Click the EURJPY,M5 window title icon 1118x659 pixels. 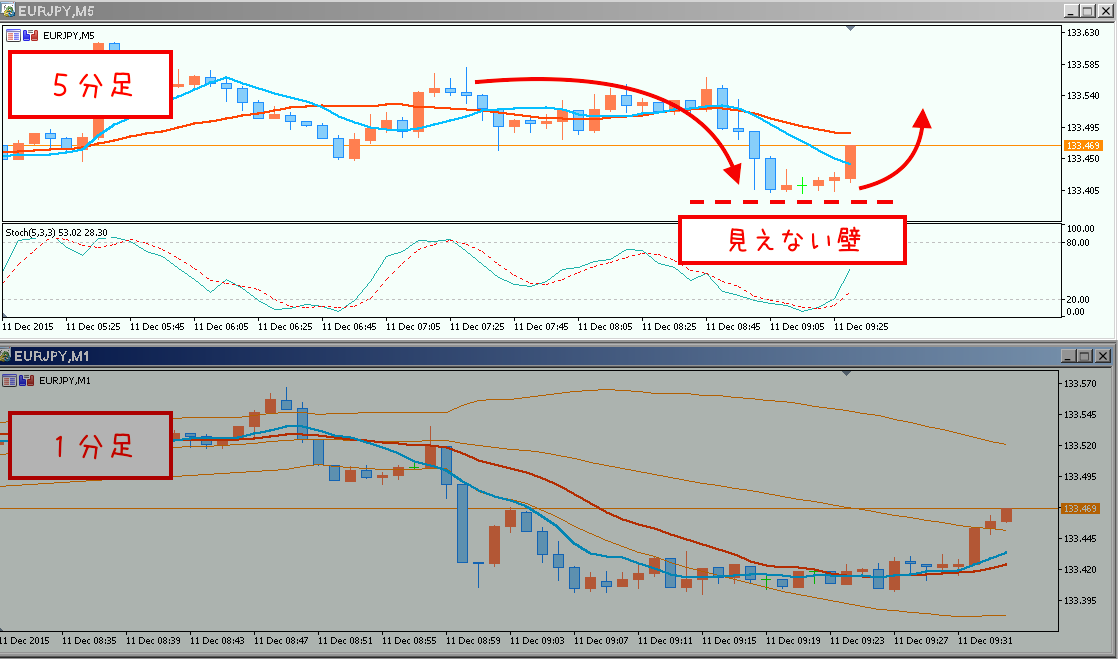[9, 10]
